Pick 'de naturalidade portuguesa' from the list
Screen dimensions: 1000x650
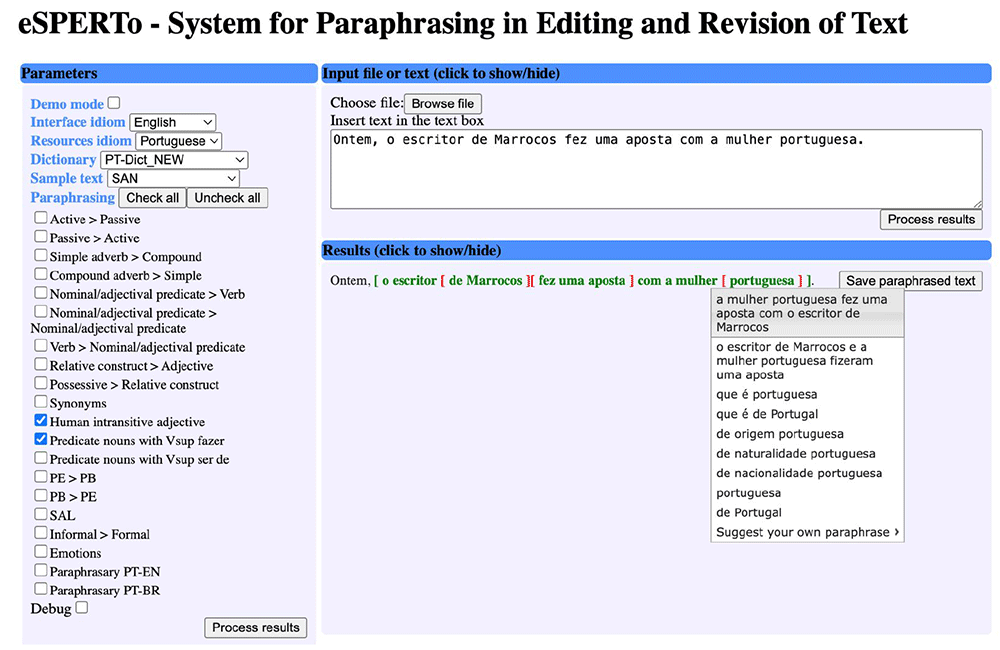[807, 454]
